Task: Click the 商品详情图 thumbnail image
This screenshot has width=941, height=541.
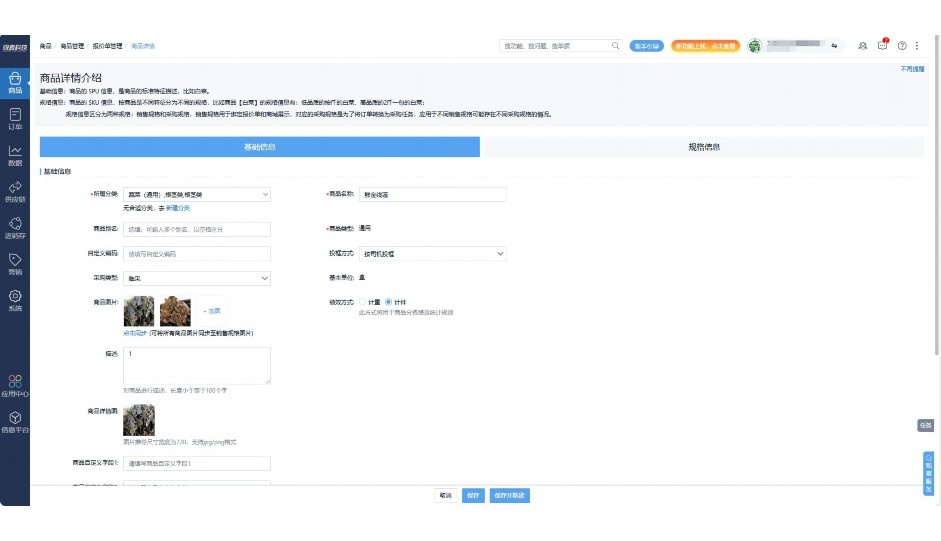Action: 139,419
